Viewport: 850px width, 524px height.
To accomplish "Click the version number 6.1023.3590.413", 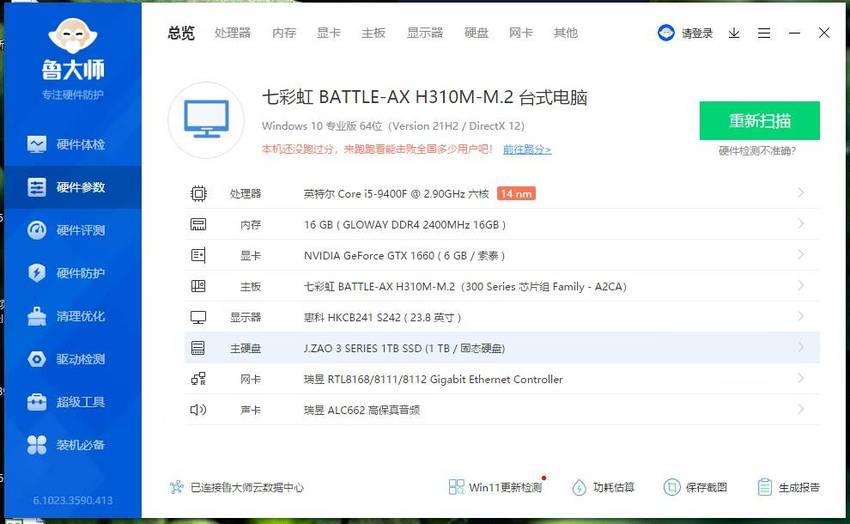I will point(73,500).
